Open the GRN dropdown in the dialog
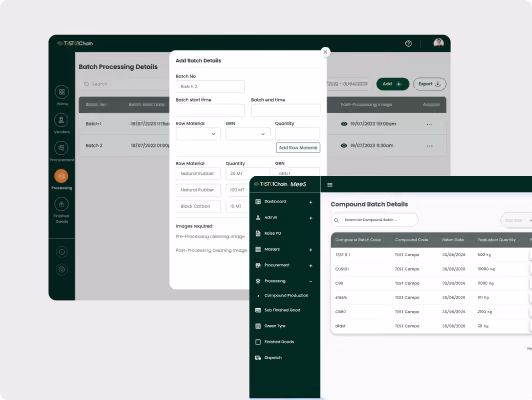This screenshot has height=400, width=532. coord(248,134)
